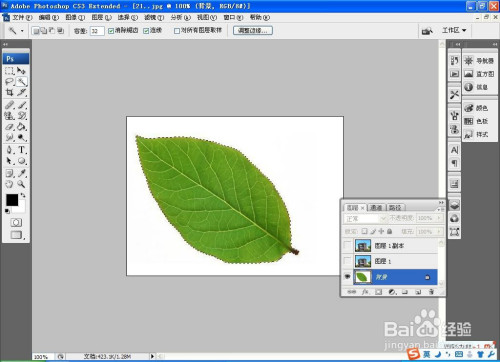Viewport: 500px width, 362px height.
Task: Reset default foreground and background colors
Action: coord(7,211)
